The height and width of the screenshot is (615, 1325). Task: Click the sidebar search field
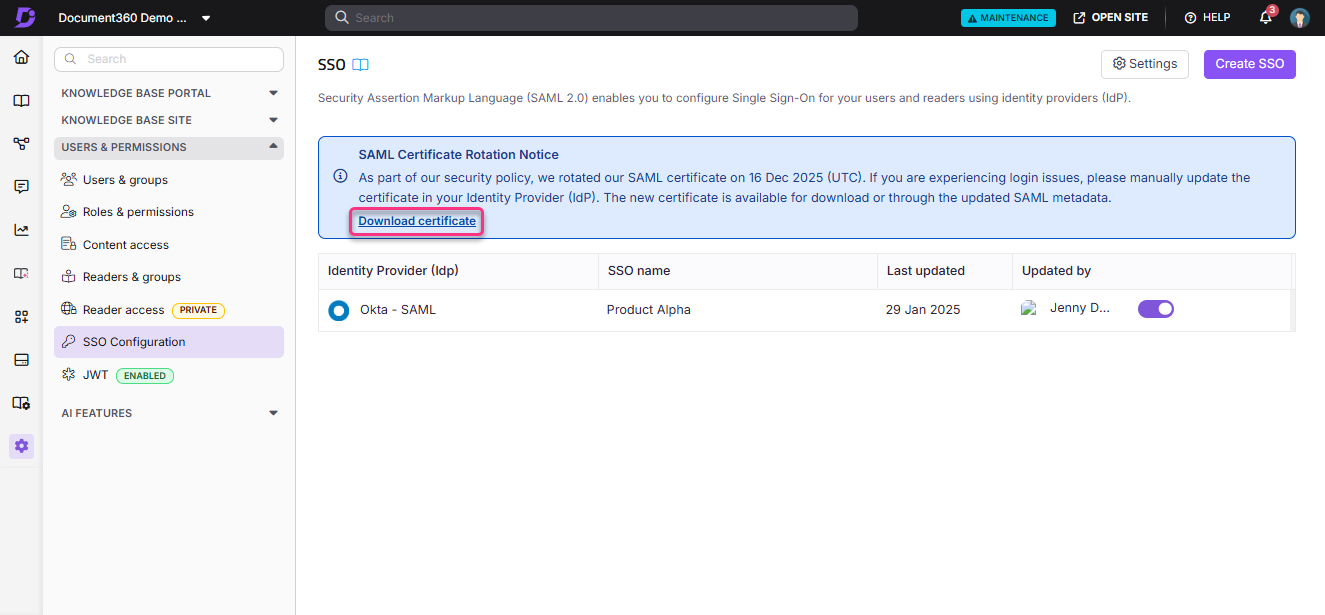point(168,59)
